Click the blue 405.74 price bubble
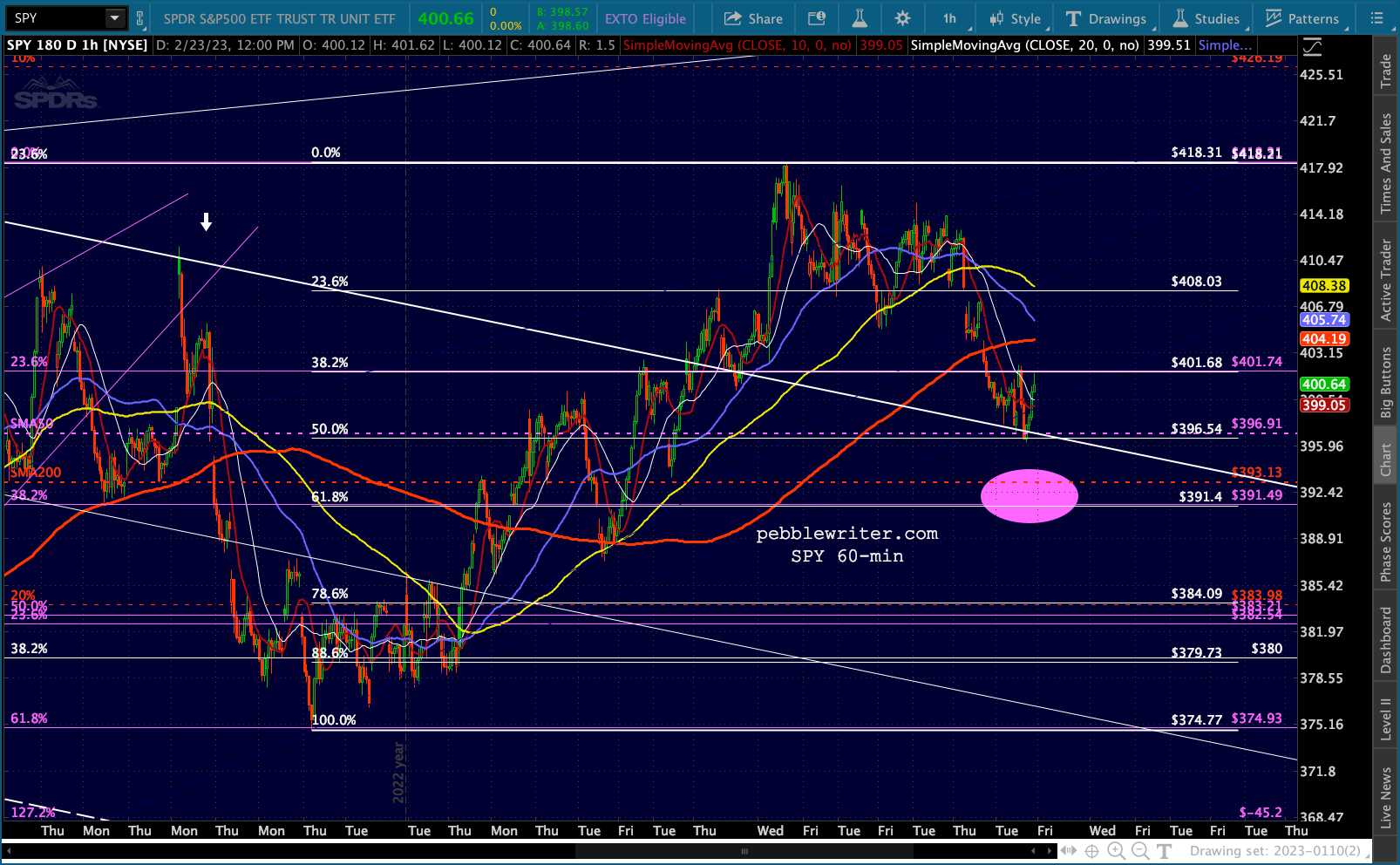 click(x=1324, y=320)
